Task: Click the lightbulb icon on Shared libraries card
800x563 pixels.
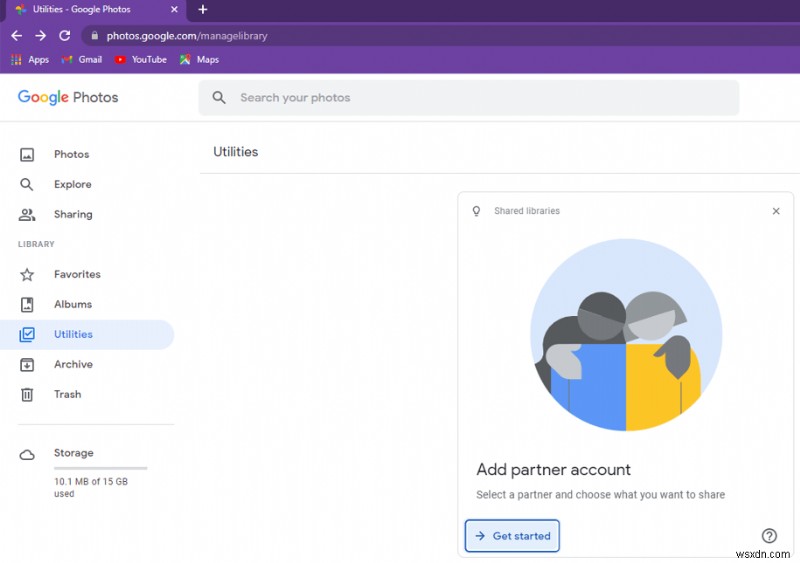Action: (476, 211)
